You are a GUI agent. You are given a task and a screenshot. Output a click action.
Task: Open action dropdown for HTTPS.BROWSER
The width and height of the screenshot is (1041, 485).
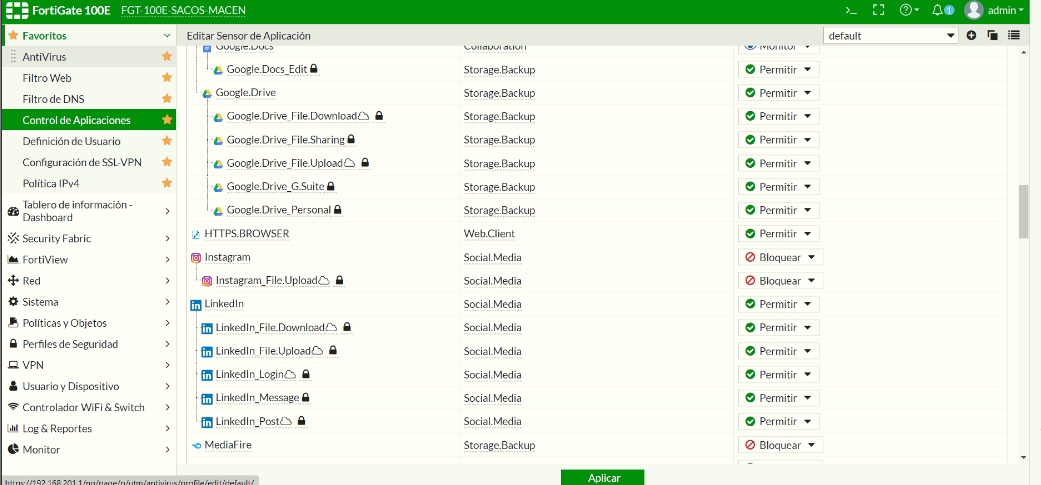coord(778,234)
